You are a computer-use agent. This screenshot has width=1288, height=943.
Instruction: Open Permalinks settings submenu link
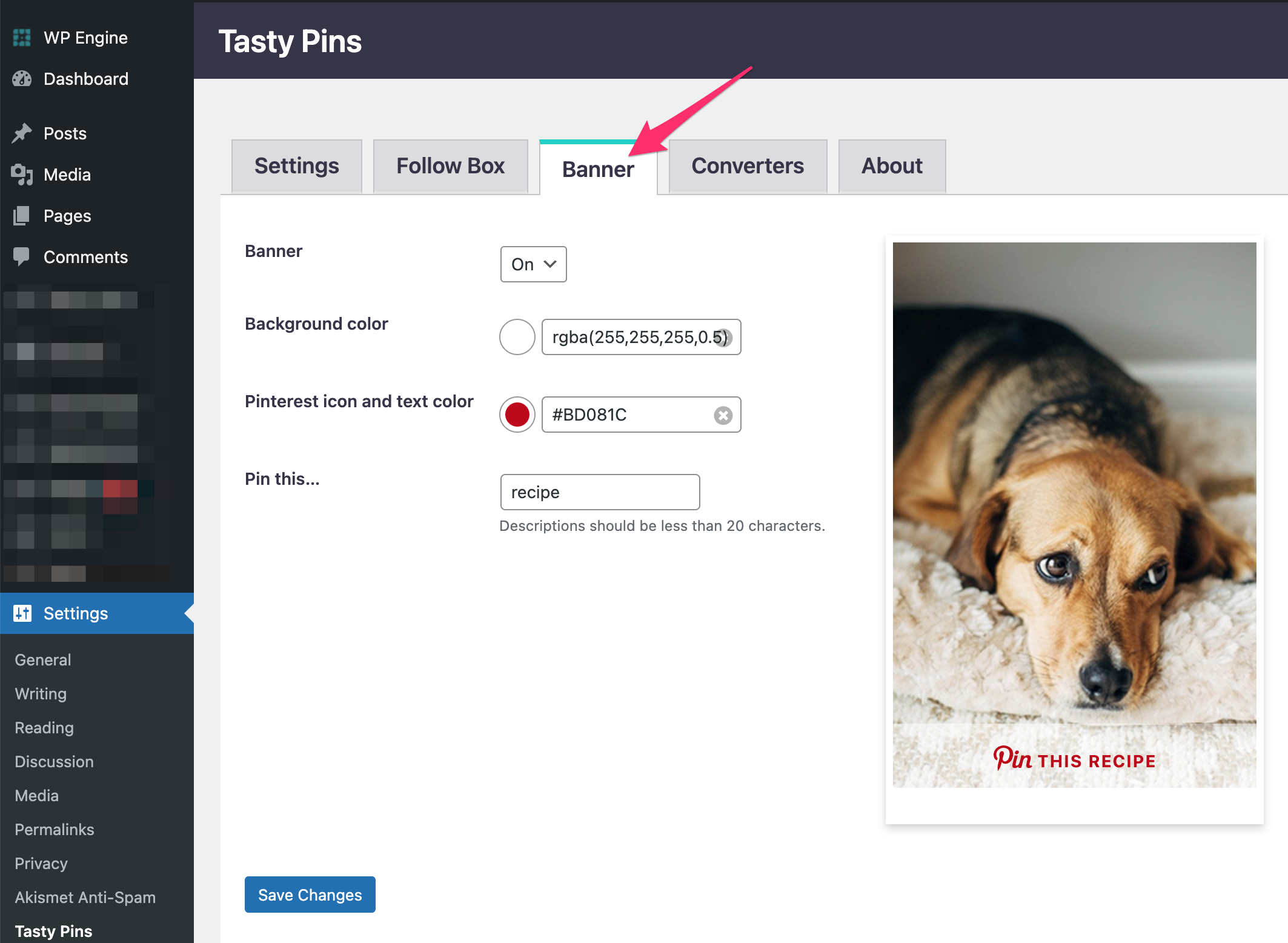[55, 830]
